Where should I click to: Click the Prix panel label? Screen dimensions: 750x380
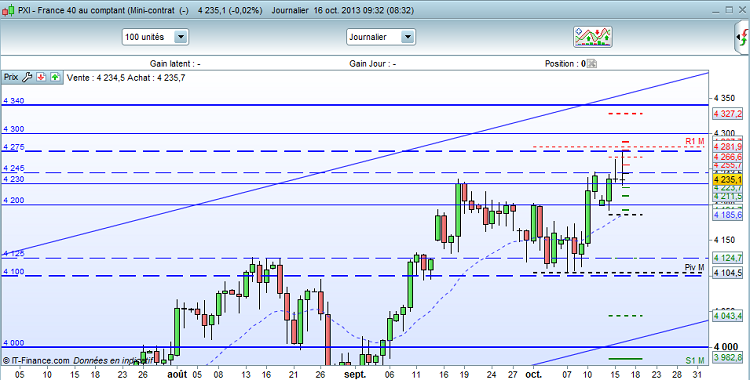[x=11, y=77]
